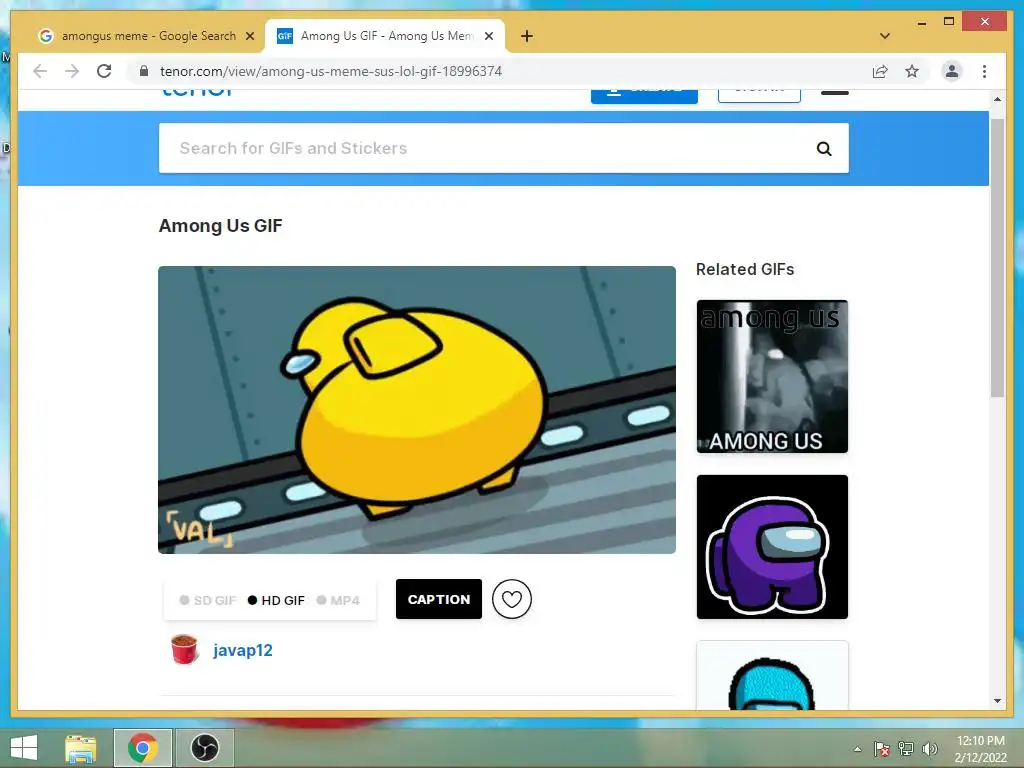Open the Chrome profile avatar
Image resolution: width=1024 pixels, height=768 pixels.
point(952,71)
